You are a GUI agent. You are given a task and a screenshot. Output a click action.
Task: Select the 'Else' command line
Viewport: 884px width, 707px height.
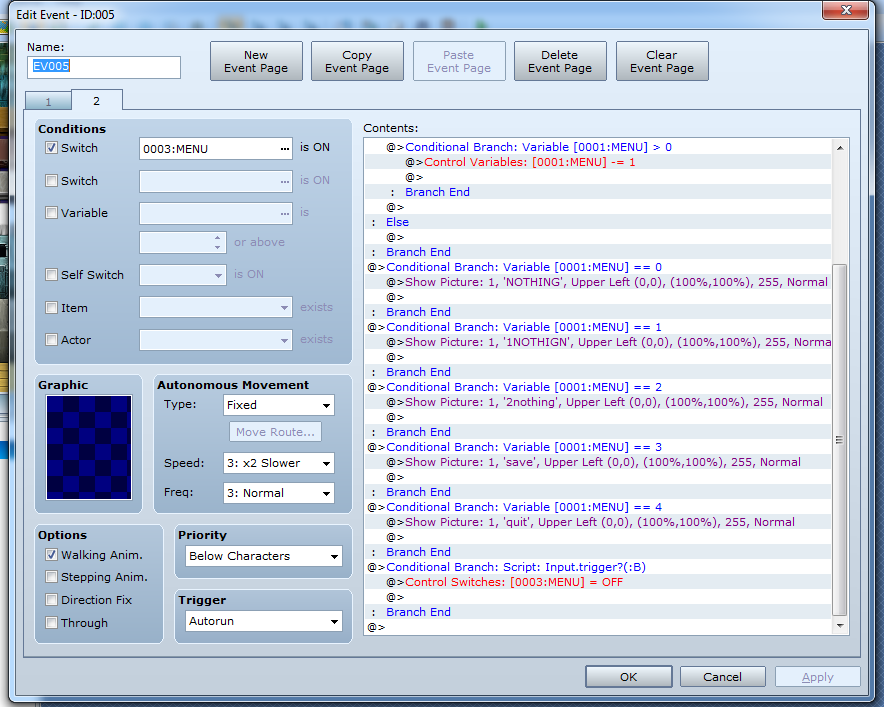598,222
